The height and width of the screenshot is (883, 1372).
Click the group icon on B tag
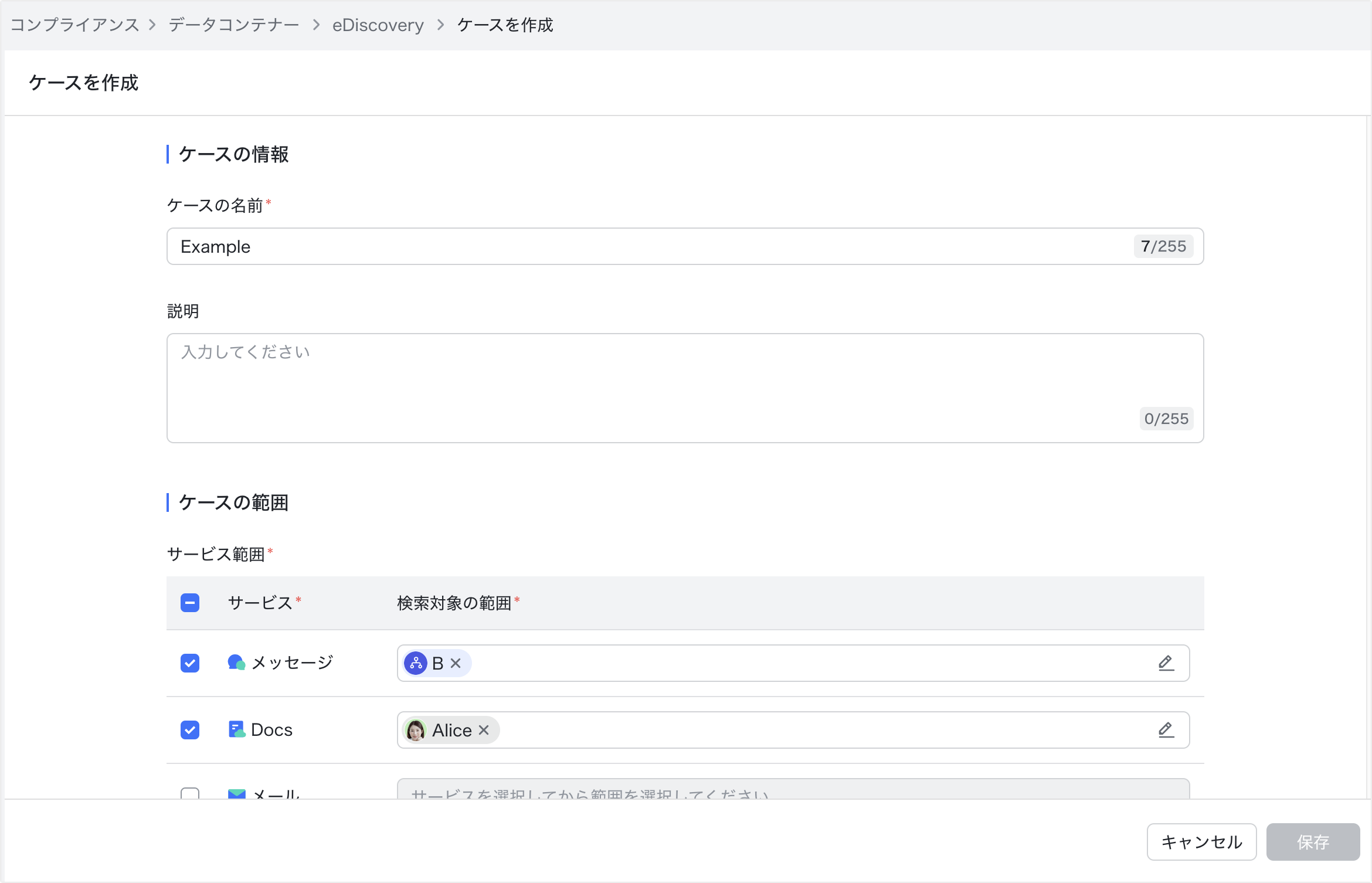[x=416, y=663]
